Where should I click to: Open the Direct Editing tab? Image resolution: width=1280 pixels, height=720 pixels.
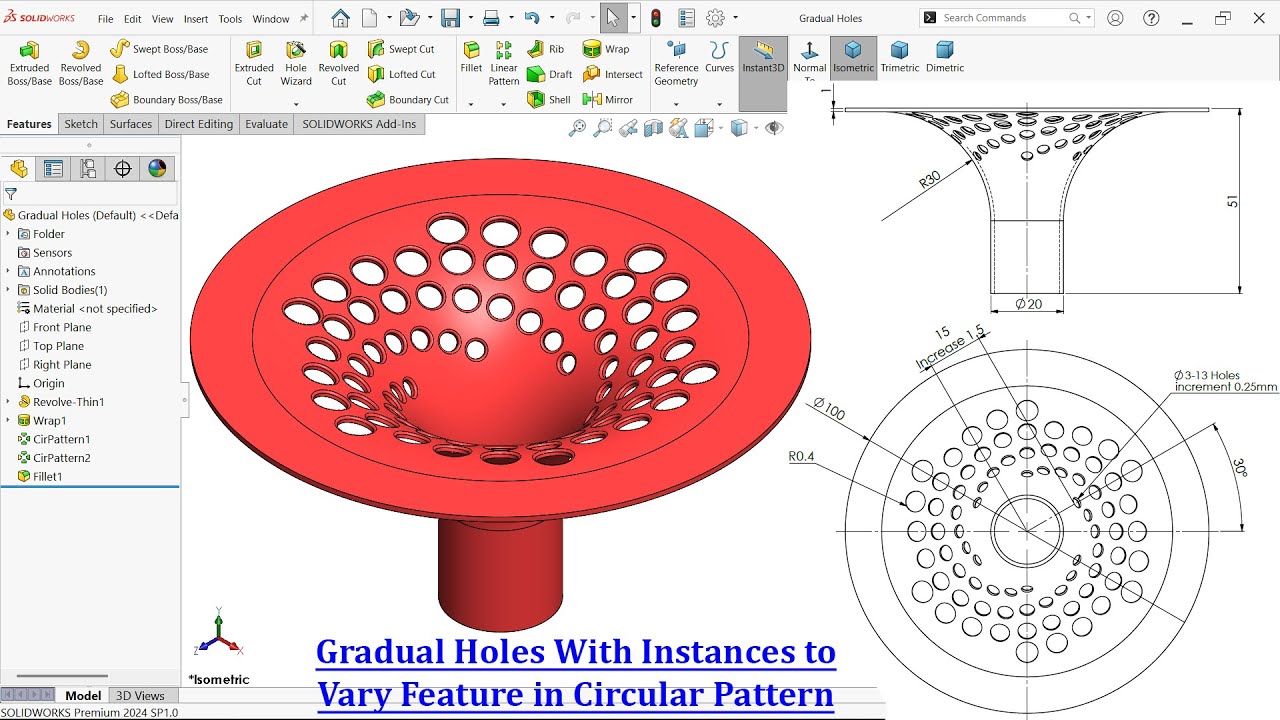coord(199,124)
